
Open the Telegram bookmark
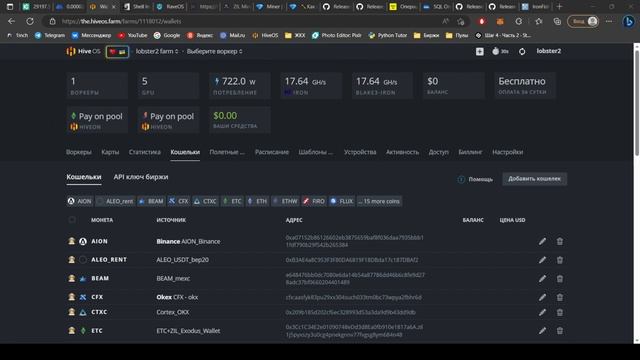[x=50, y=36]
